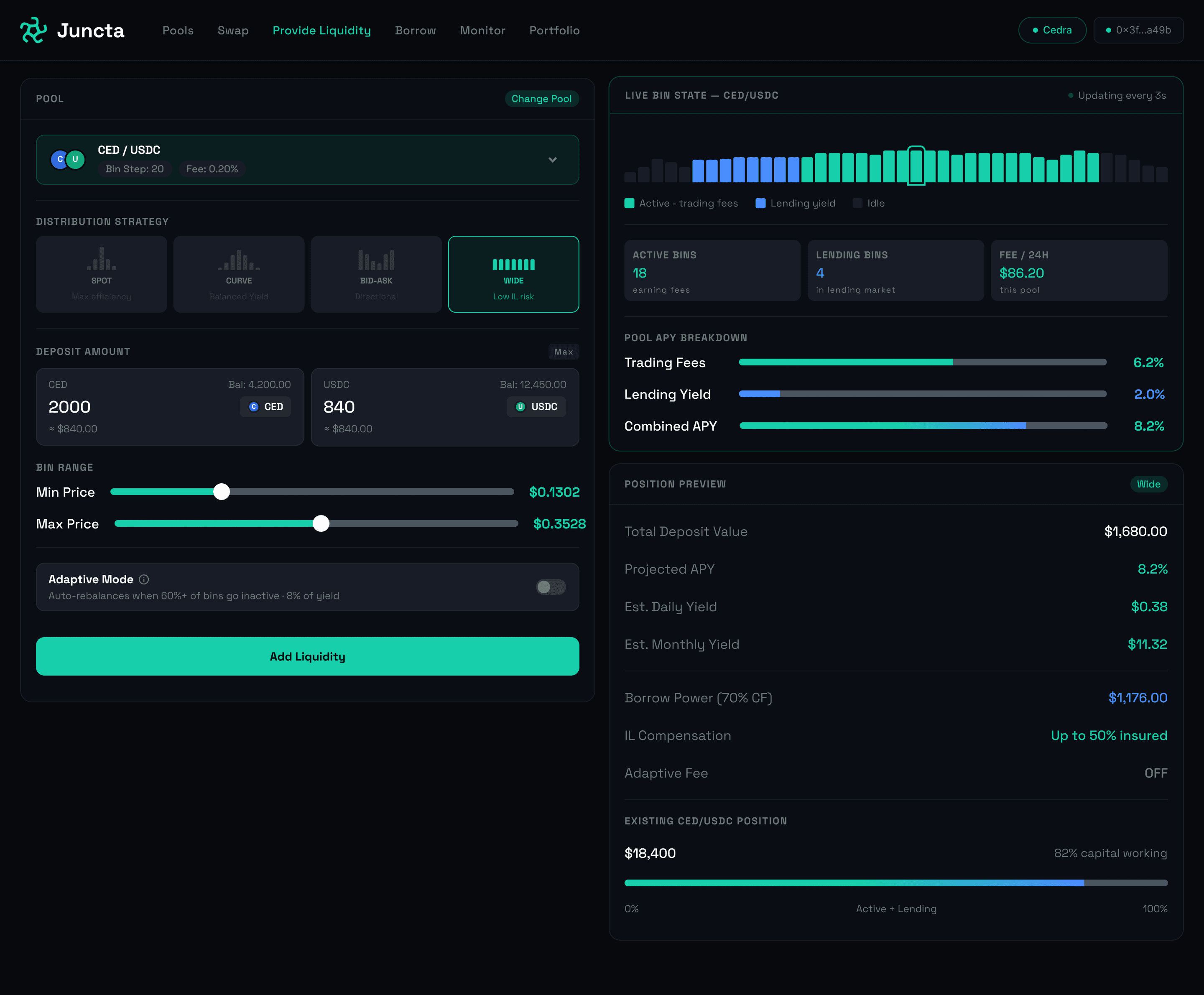Click the Adaptive Mode info icon
The width and height of the screenshot is (1204, 995).
point(144,579)
